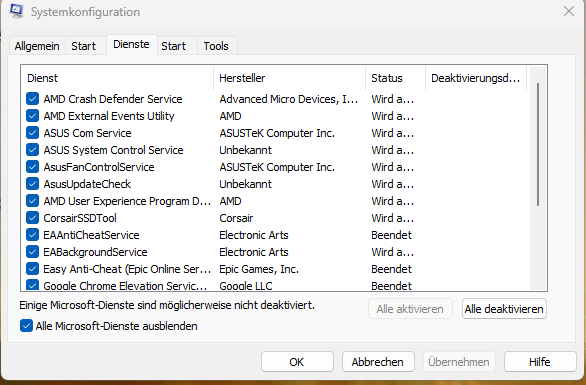Click the Alle deaktivieren button
The width and height of the screenshot is (586, 385).
click(x=504, y=309)
